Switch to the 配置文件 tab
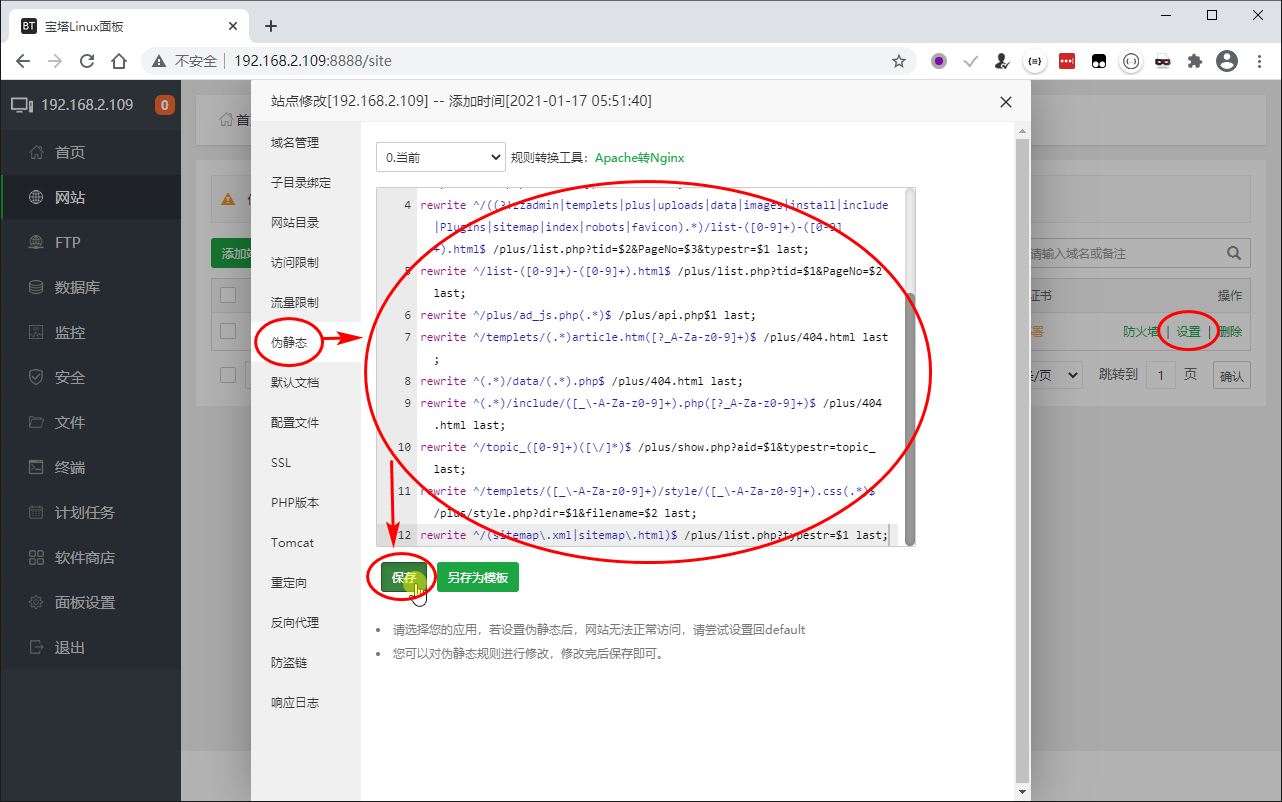This screenshot has height=802, width=1282. click(x=306, y=423)
